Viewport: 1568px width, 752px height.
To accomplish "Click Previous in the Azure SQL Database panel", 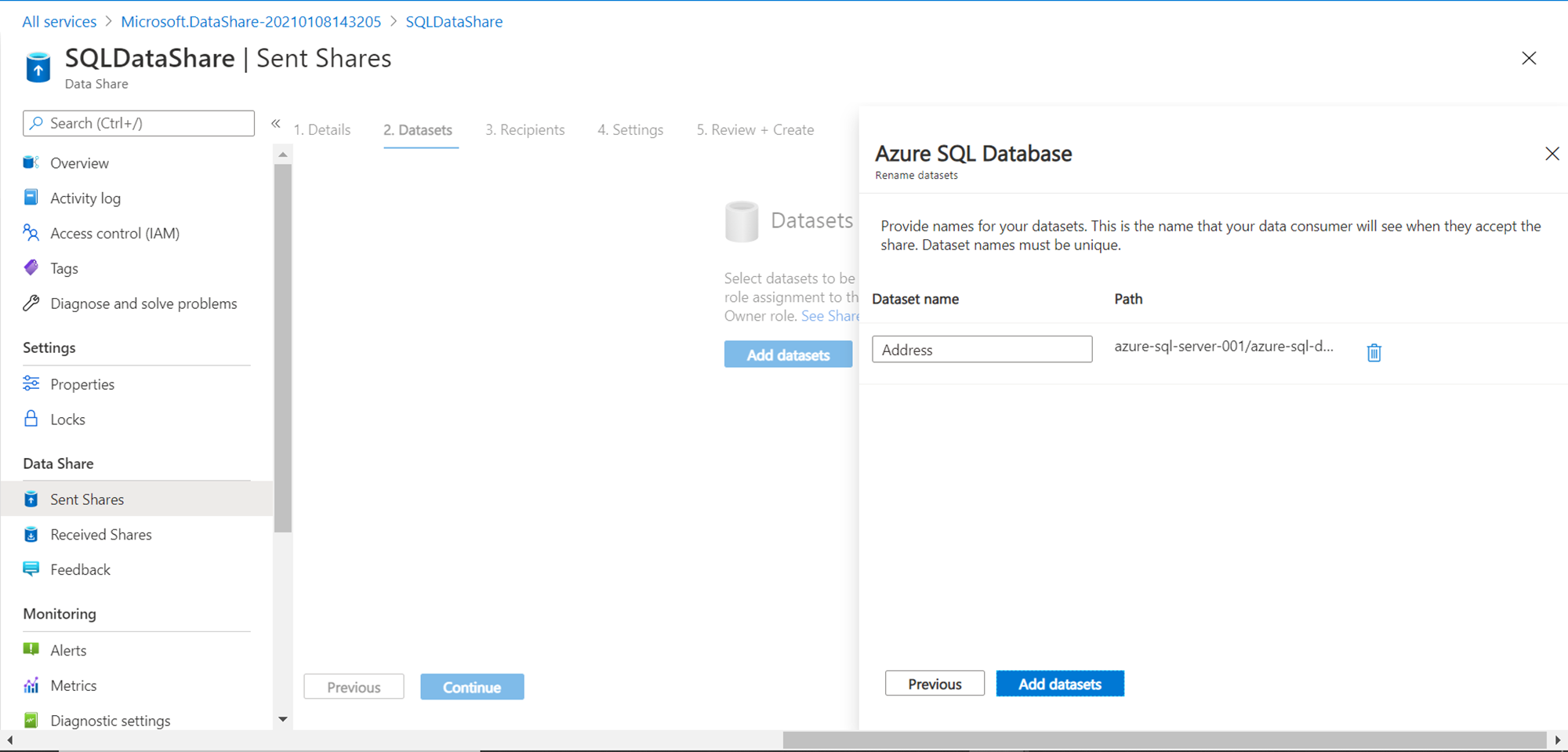I will (x=935, y=684).
